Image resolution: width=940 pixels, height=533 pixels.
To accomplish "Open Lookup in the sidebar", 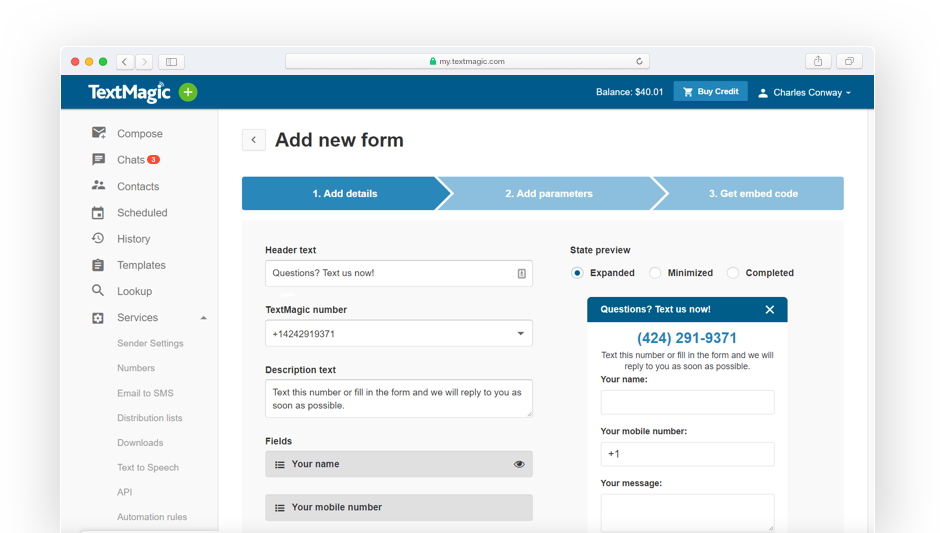I will pyautogui.click(x=134, y=291).
